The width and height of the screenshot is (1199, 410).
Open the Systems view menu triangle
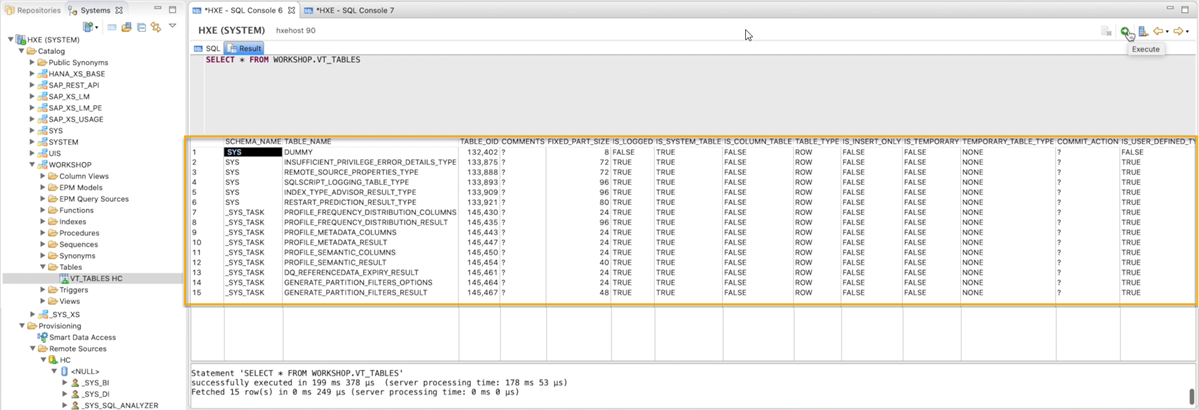pos(173,26)
